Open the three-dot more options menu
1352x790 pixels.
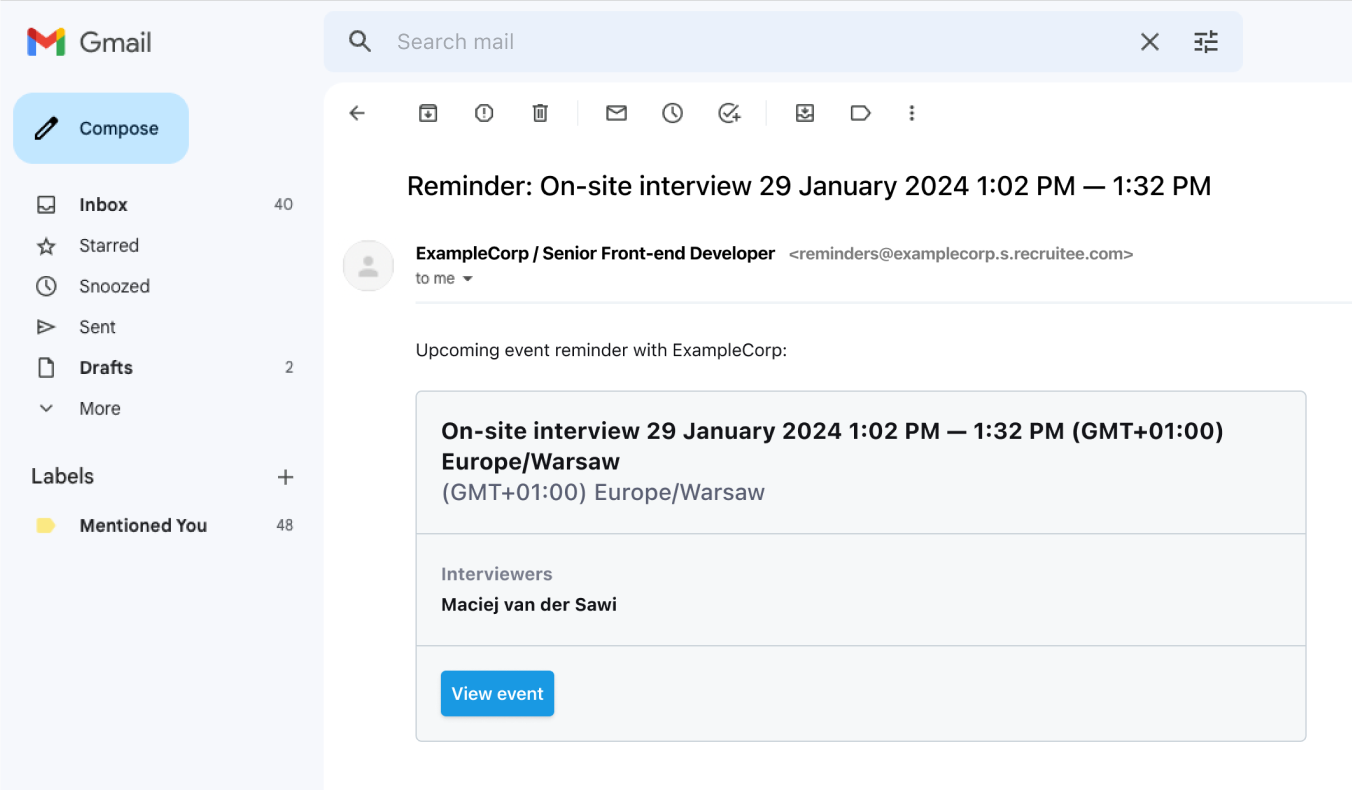[x=911, y=113]
